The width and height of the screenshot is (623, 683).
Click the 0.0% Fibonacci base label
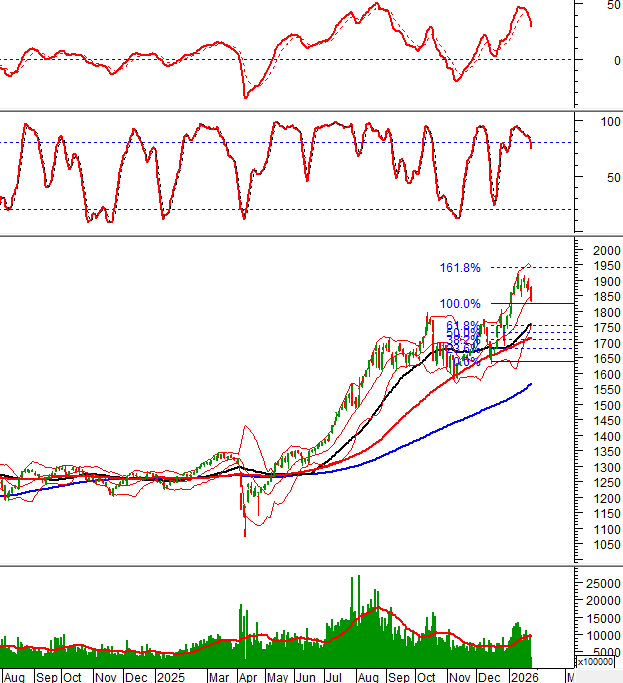click(x=463, y=361)
